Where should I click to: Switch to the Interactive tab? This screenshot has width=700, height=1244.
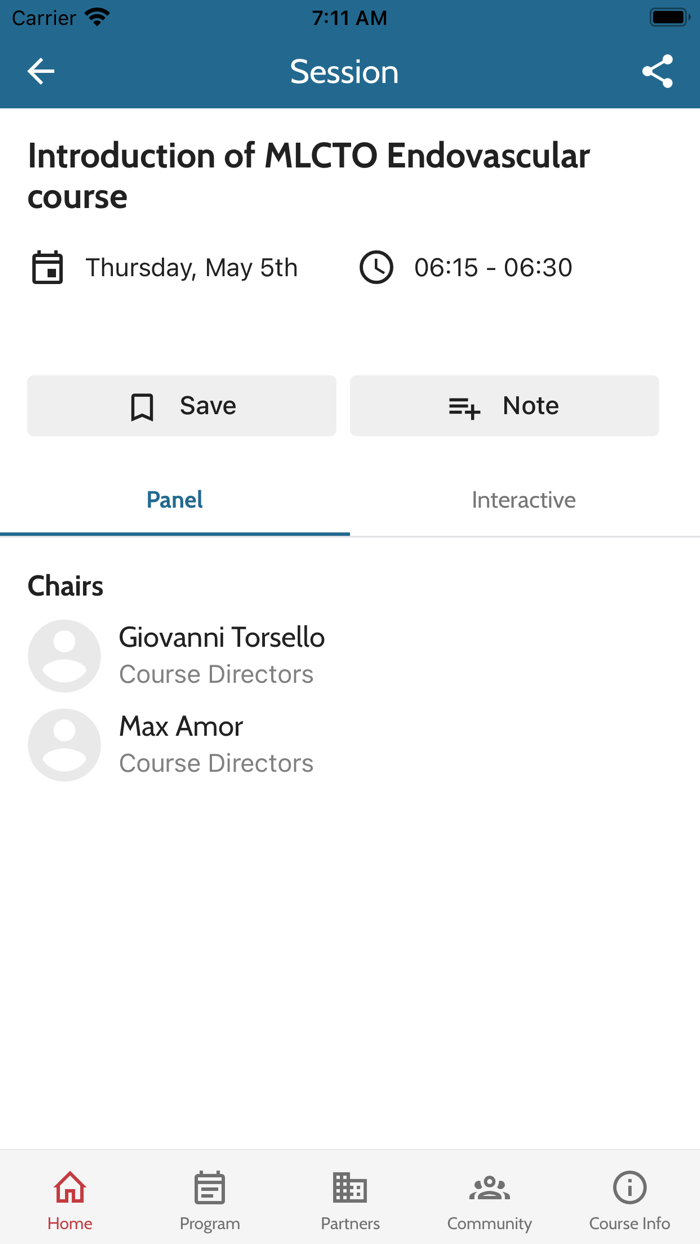point(524,500)
